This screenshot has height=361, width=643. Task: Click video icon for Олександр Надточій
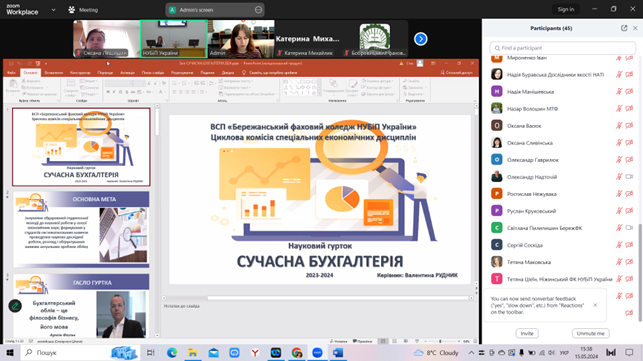pyautogui.click(x=629, y=177)
